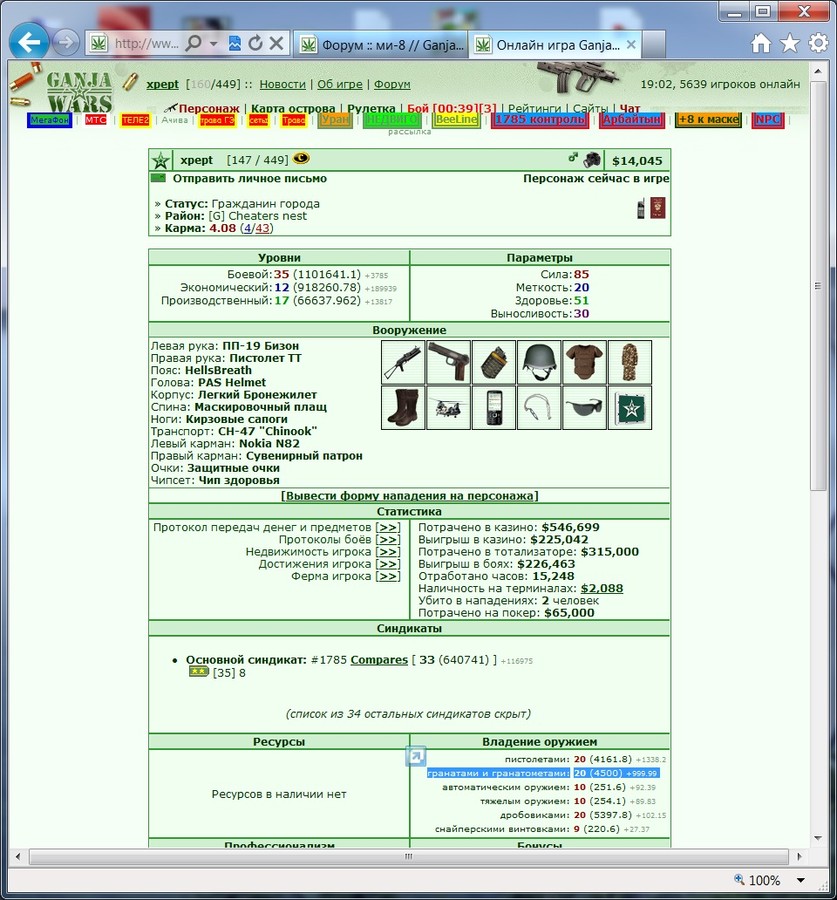Close the Онлайн игра Ganja tab

631,44
